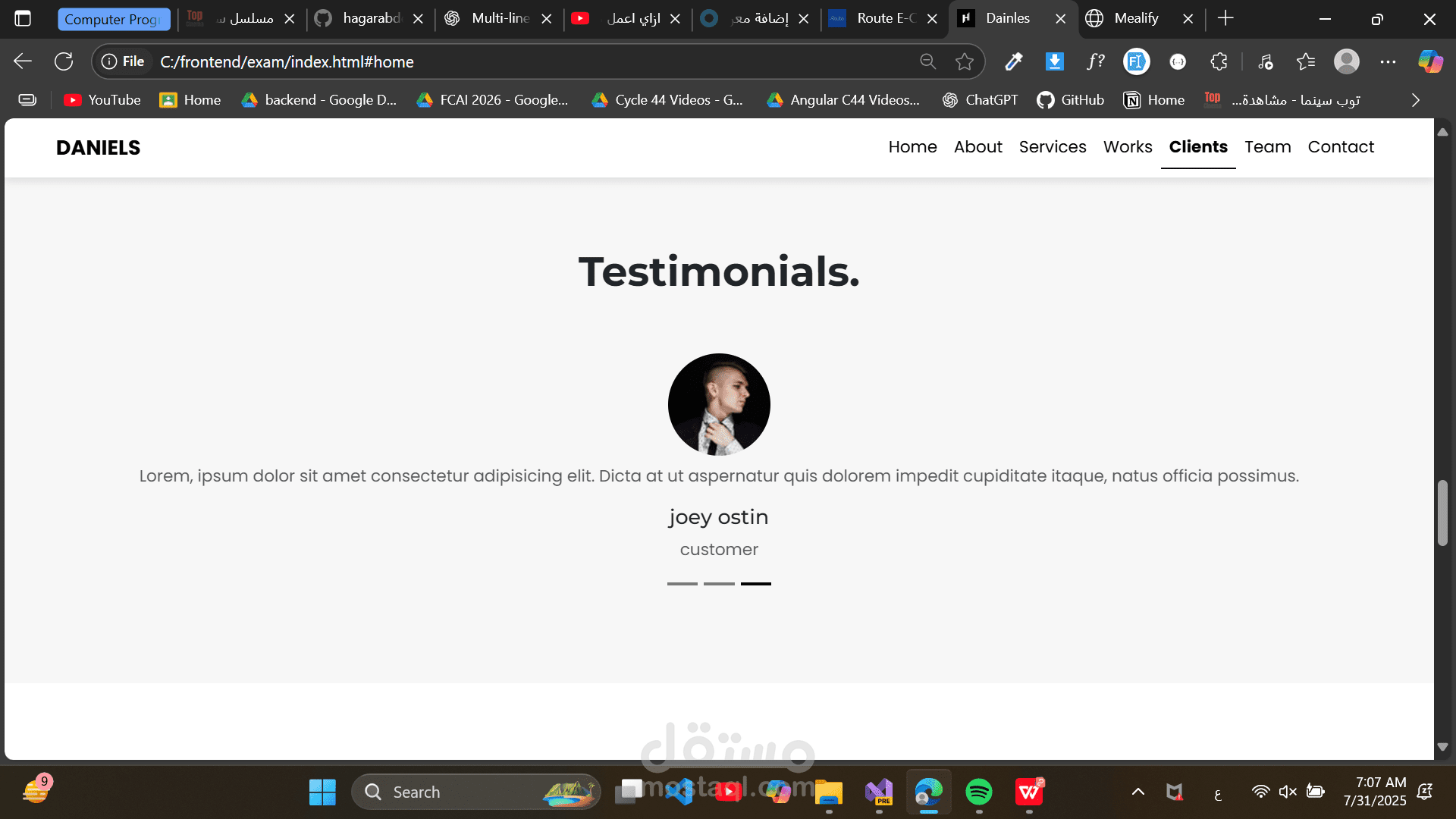Open Spotify from the taskbar
This screenshot has width=1456, height=819.
pyautogui.click(x=979, y=792)
